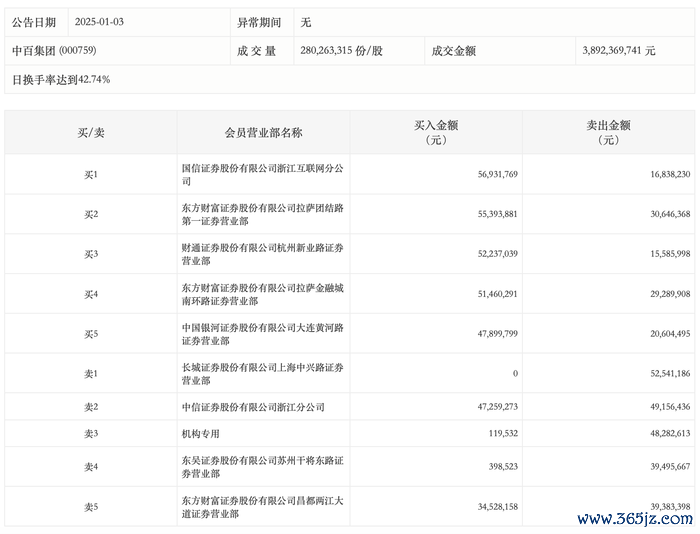Select buy amount 34,528,158
This screenshot has height=534, width=700.
point(498,506)
